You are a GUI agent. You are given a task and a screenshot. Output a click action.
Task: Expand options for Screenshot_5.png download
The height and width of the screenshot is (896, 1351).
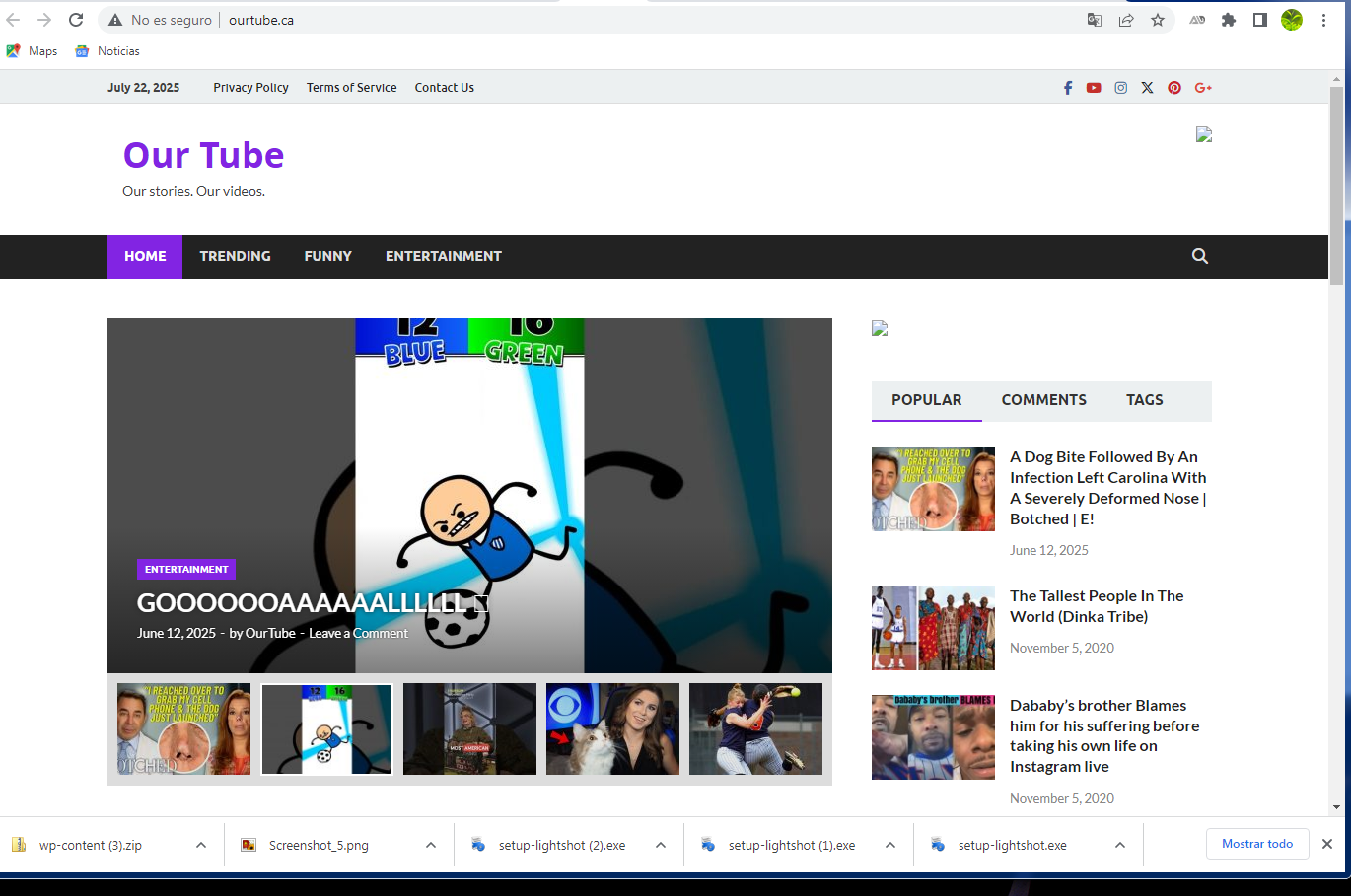pyautogui.click(x=431, y=845)
